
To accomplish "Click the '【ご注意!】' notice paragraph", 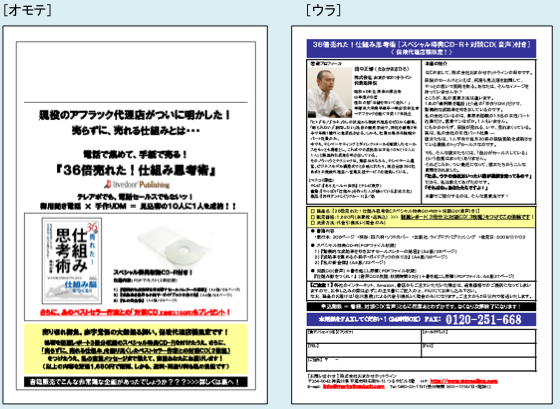I will pyautogui.click(x=421, y=291).
